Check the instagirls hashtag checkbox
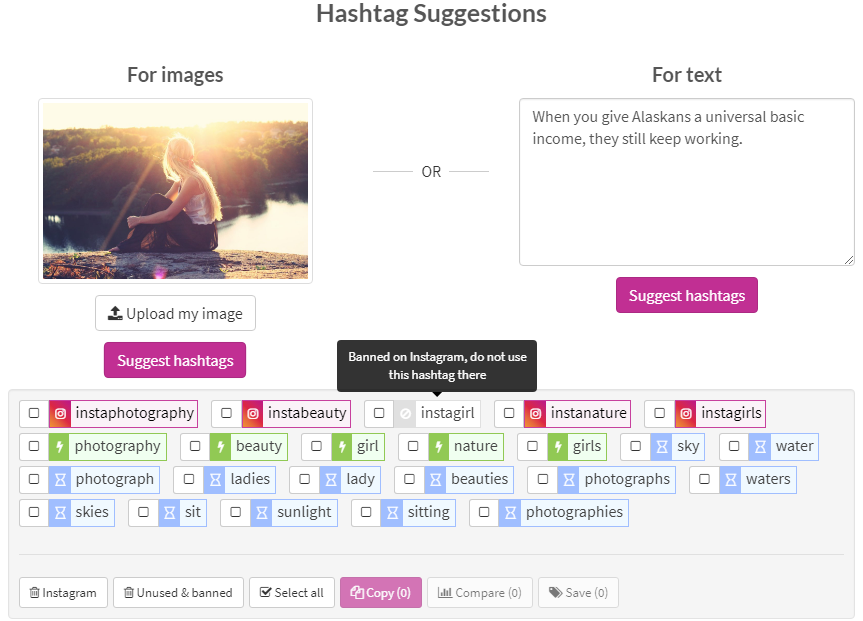863x621 pixels. click(x=659, y=413)
